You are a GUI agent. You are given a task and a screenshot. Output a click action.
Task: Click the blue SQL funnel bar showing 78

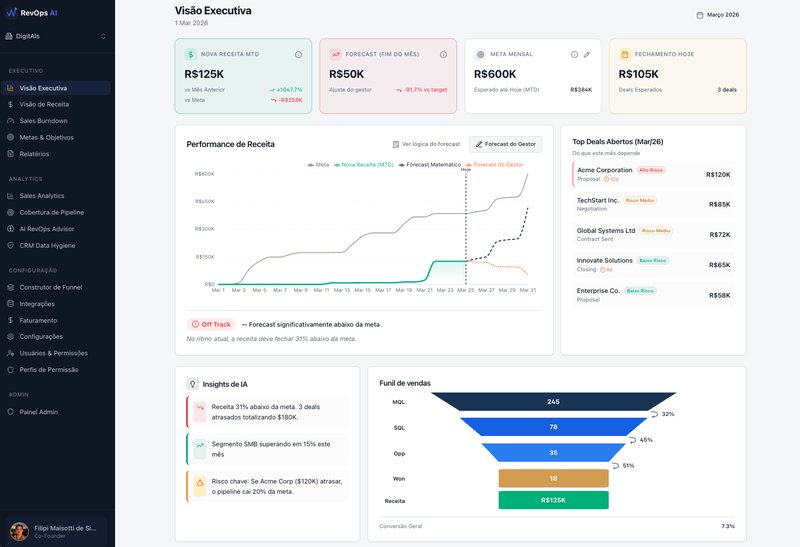click(x=553, y=427)
